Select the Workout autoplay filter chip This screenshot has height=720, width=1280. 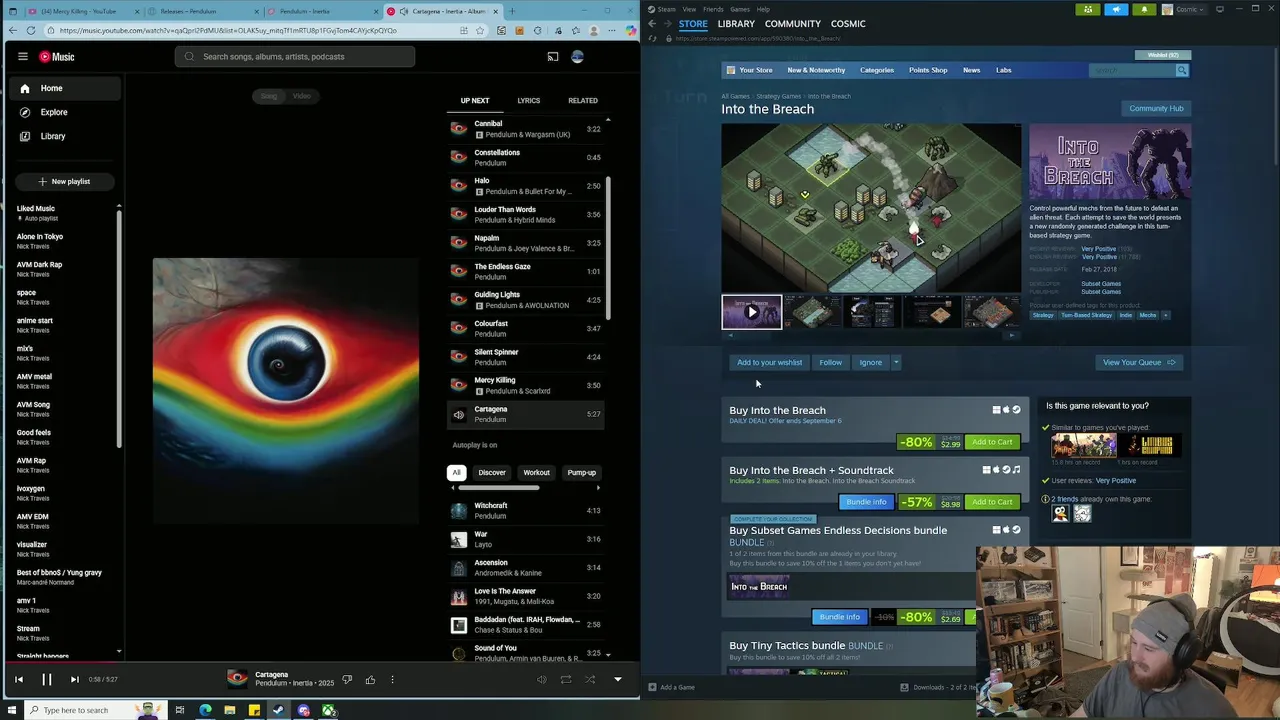point(536,472)
